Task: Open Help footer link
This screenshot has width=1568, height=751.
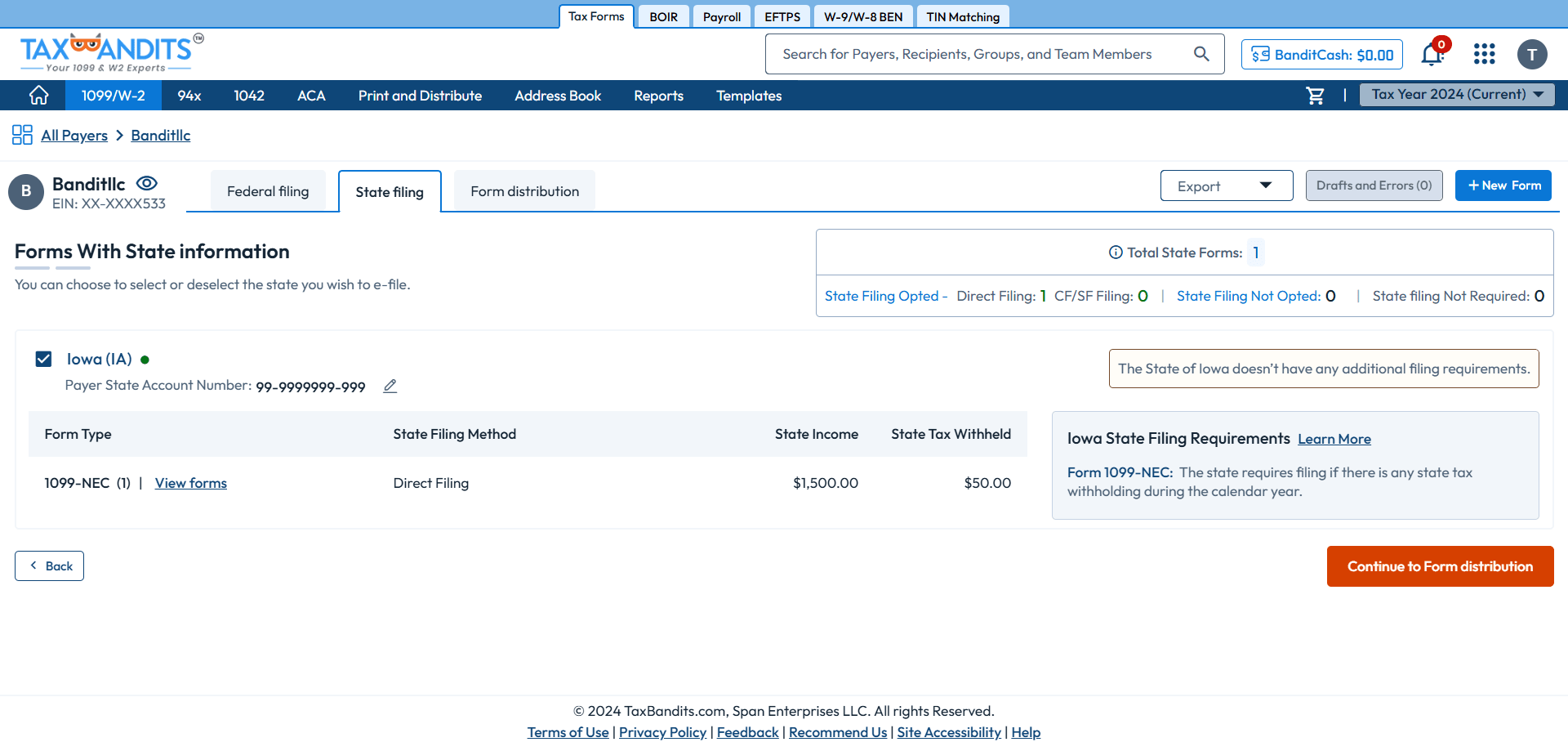Action: click(1026, 732)
